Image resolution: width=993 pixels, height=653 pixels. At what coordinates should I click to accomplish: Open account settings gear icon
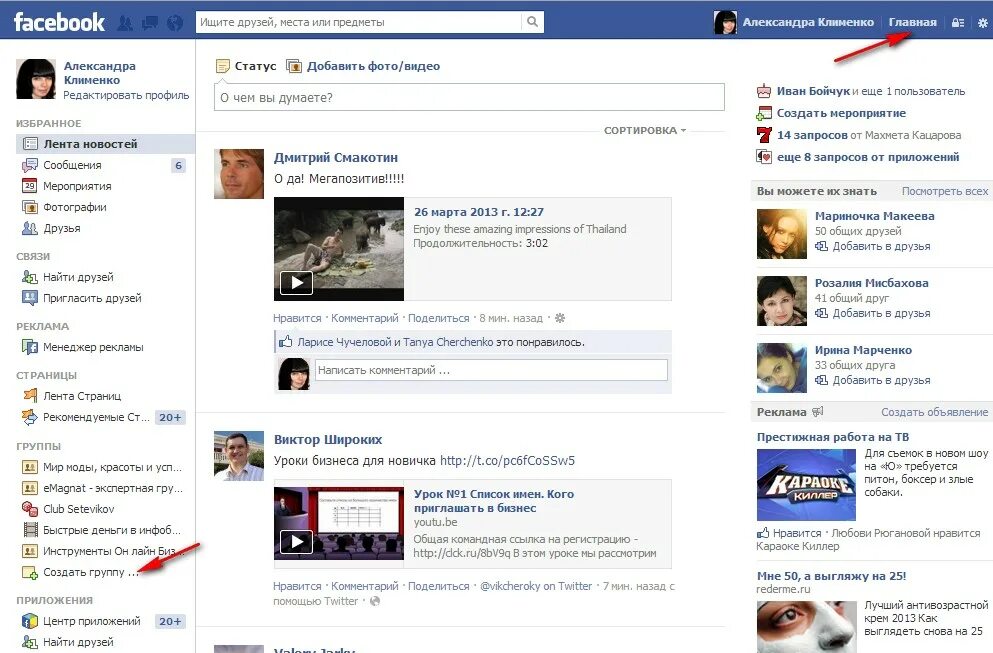pos(982,22)
